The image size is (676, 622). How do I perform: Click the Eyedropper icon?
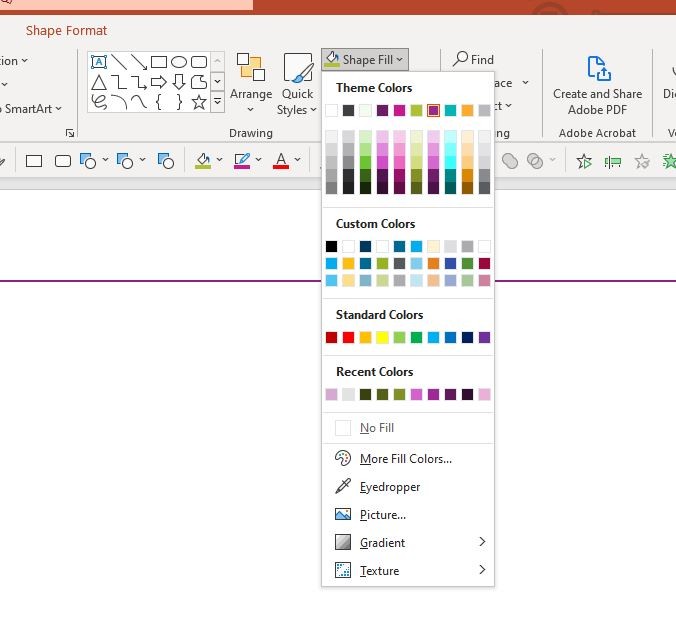coord(343,486)
